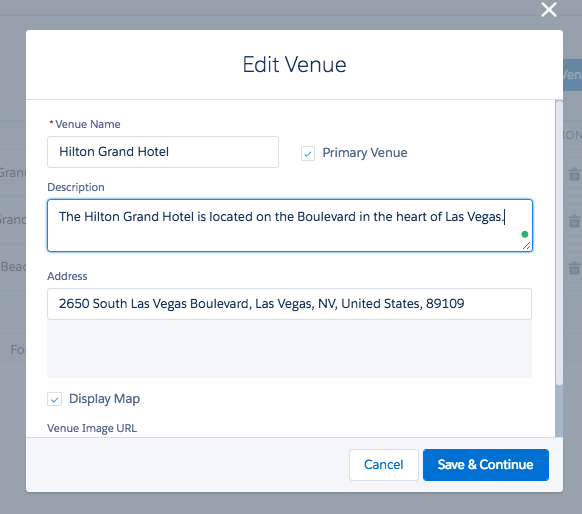The width and height of the screenshot is (582, 514).
Task: Click the Description resize handle
Action: click(526, 245)
